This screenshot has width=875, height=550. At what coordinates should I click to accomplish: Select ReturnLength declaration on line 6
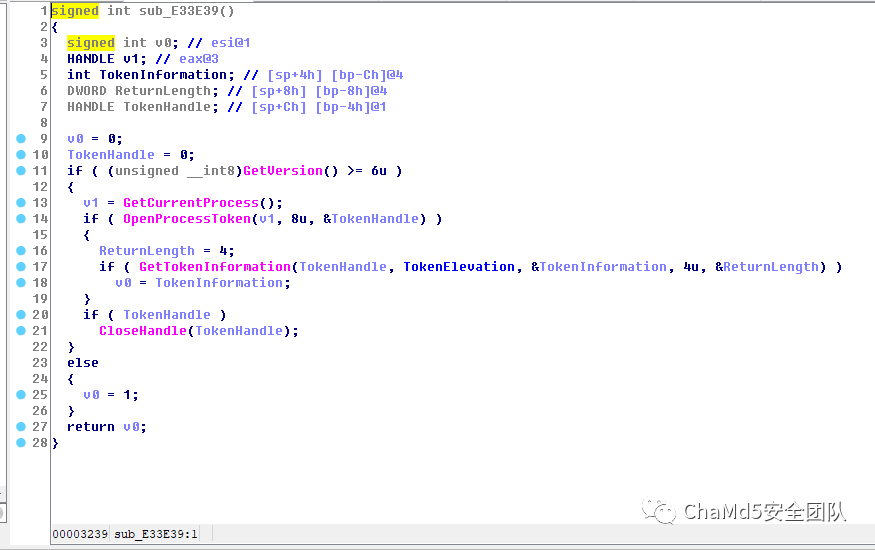coord(163,90)
